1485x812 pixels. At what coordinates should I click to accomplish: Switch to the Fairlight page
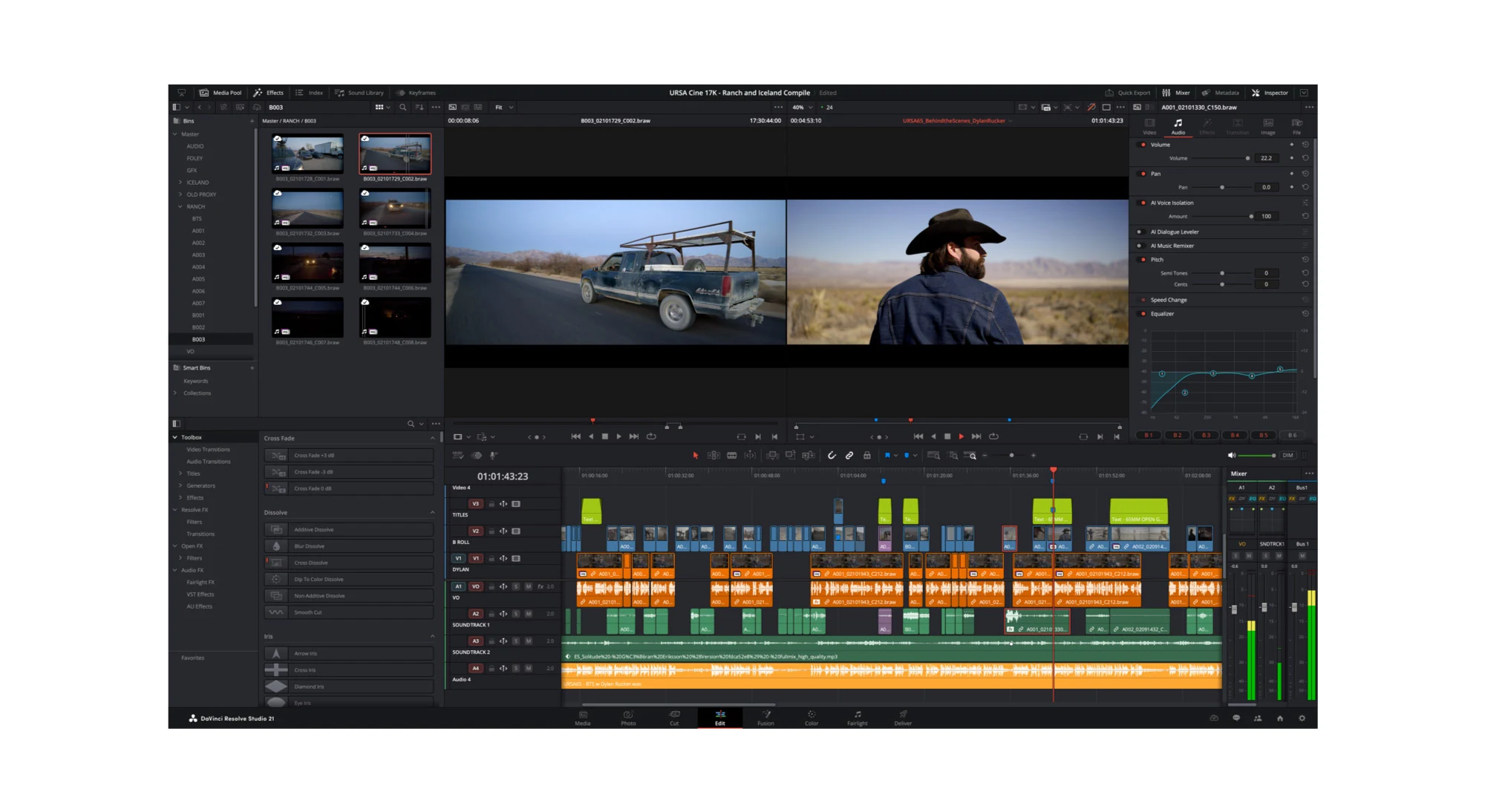click(857, 718)
